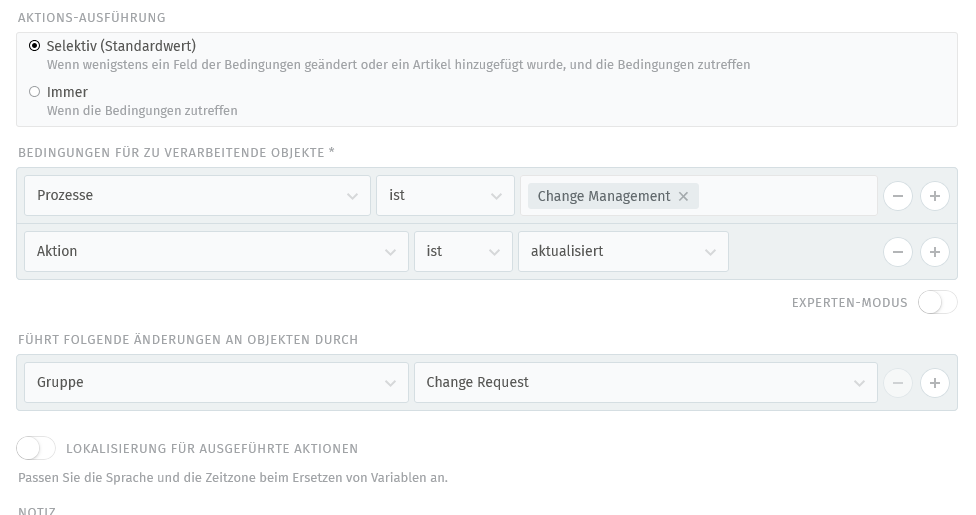Remove the Prozesse condition row
The width and height of the screenshot is (976, 515).
tap(898, 196)
